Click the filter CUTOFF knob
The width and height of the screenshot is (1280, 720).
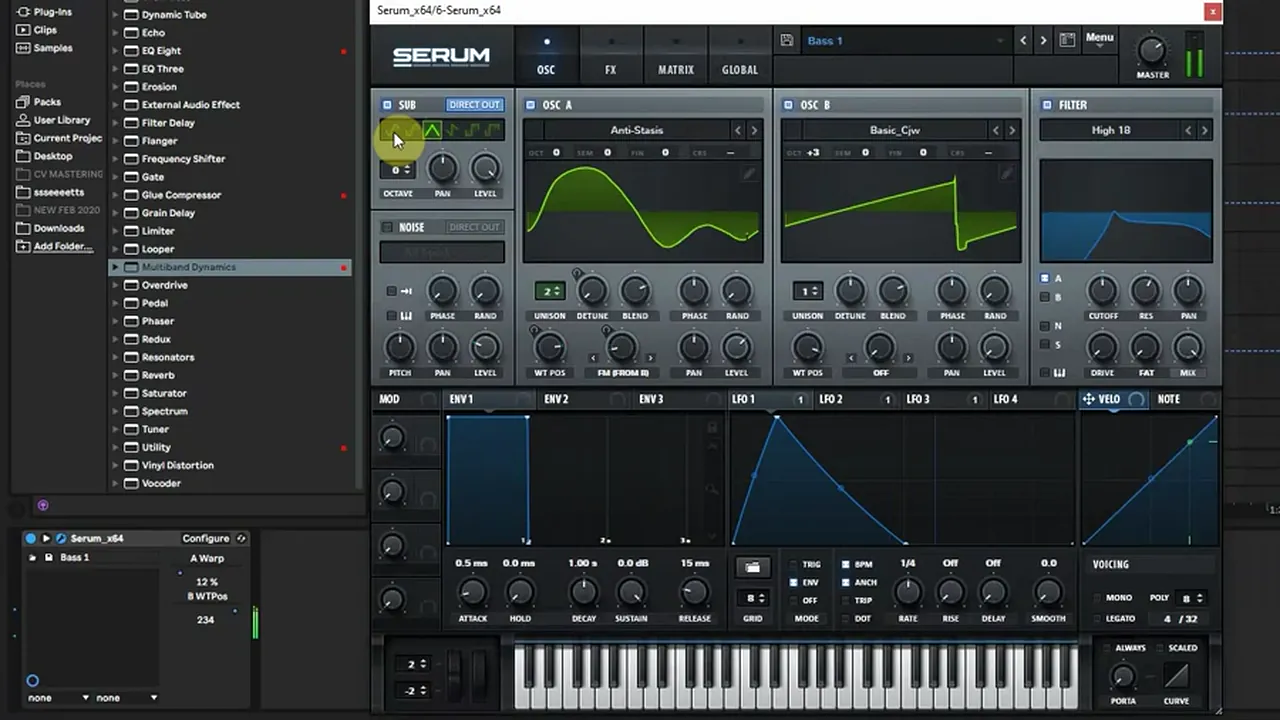(x=1102, y=291)
